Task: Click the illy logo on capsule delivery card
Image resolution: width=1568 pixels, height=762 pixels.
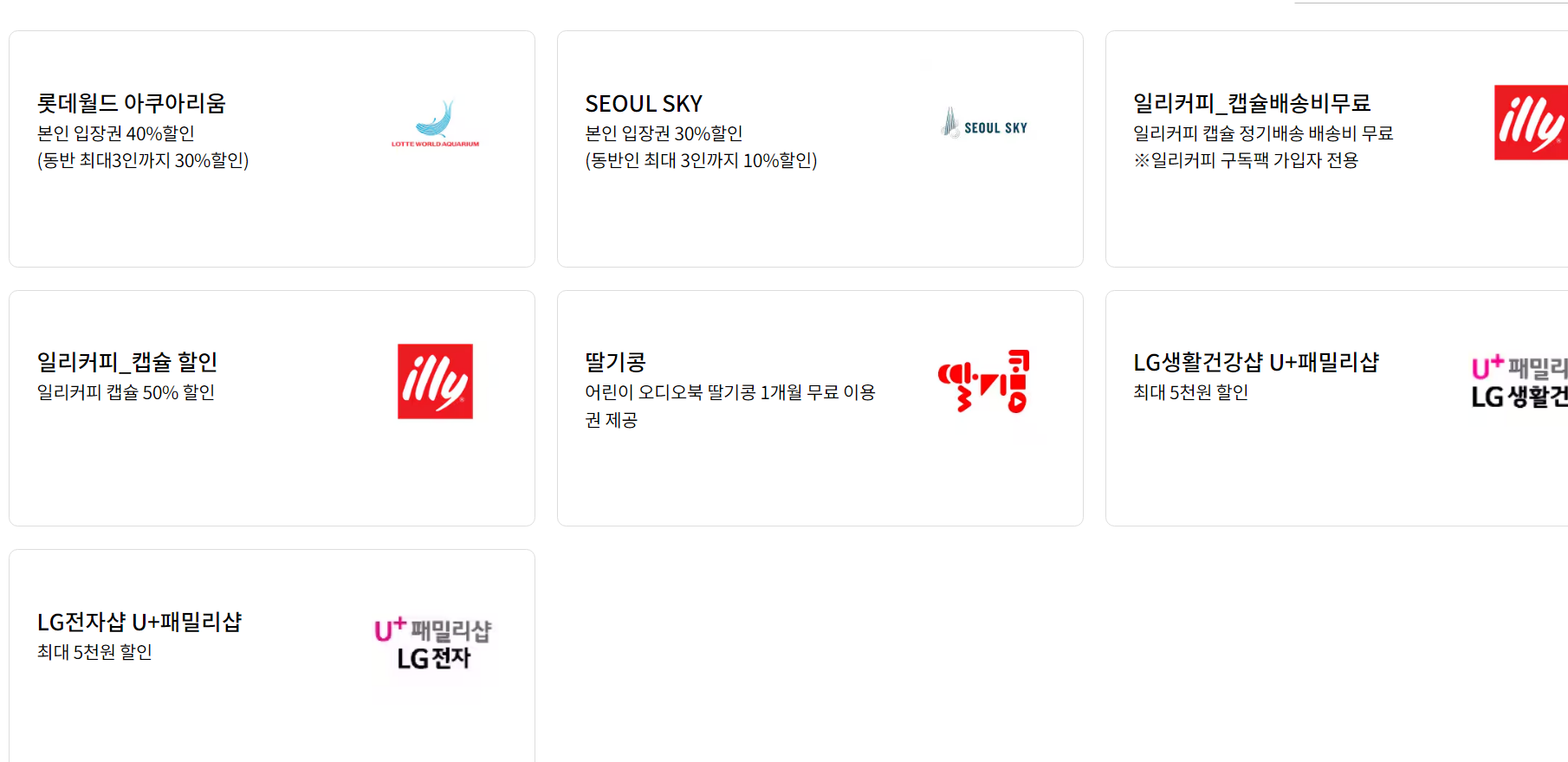Action: pyautogui.click(x=1531, y=122)
